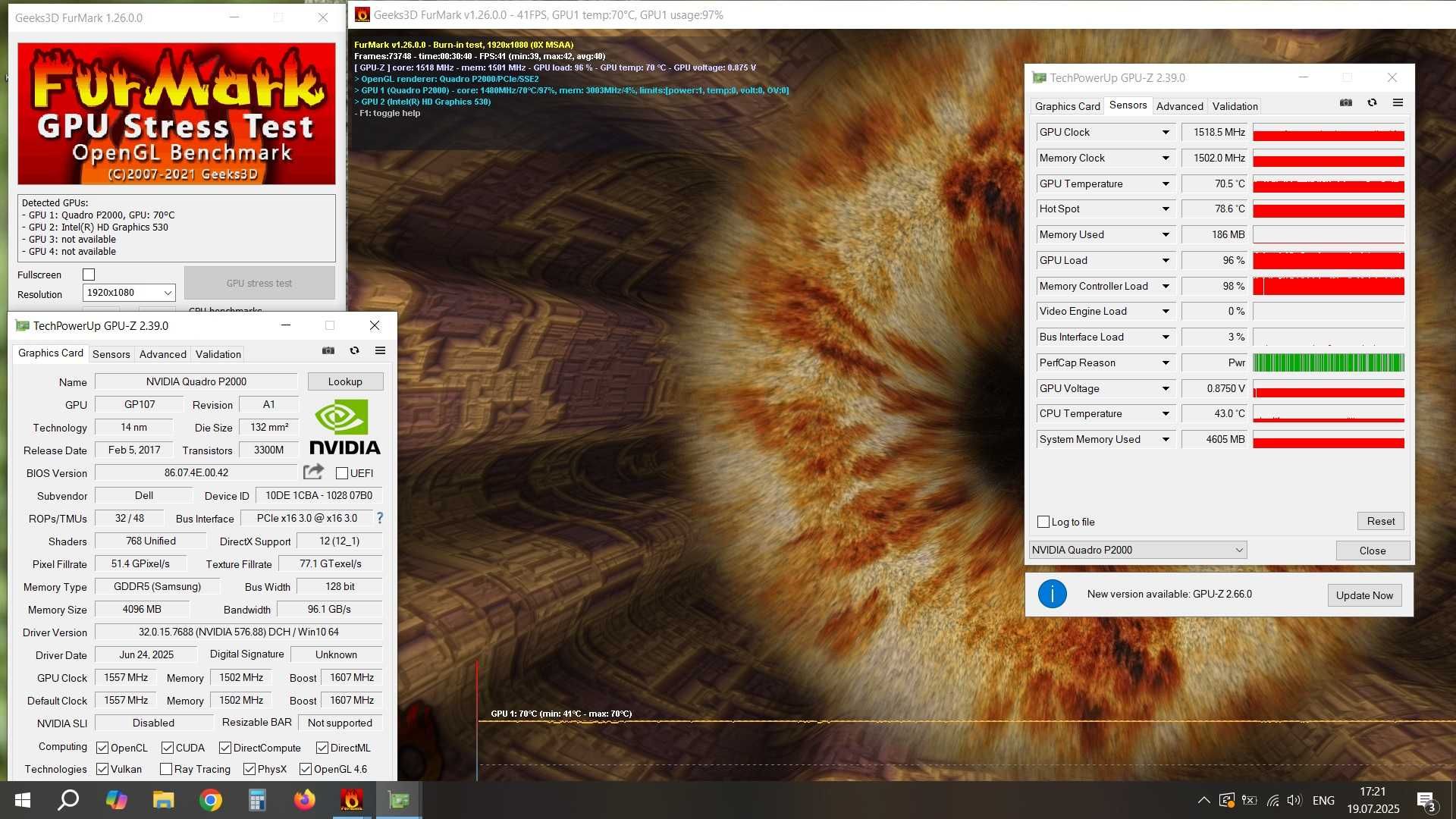Toggle the OpenCL checkbox
This screenshot has height=819, width=1456.
click(x=102, y=748)
